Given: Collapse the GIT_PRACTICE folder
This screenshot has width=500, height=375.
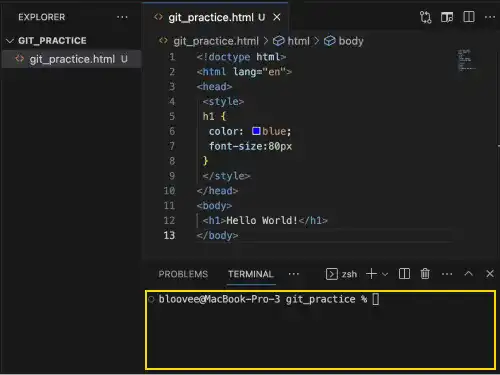Looking at the screenshot, I should tap(10, 41).
